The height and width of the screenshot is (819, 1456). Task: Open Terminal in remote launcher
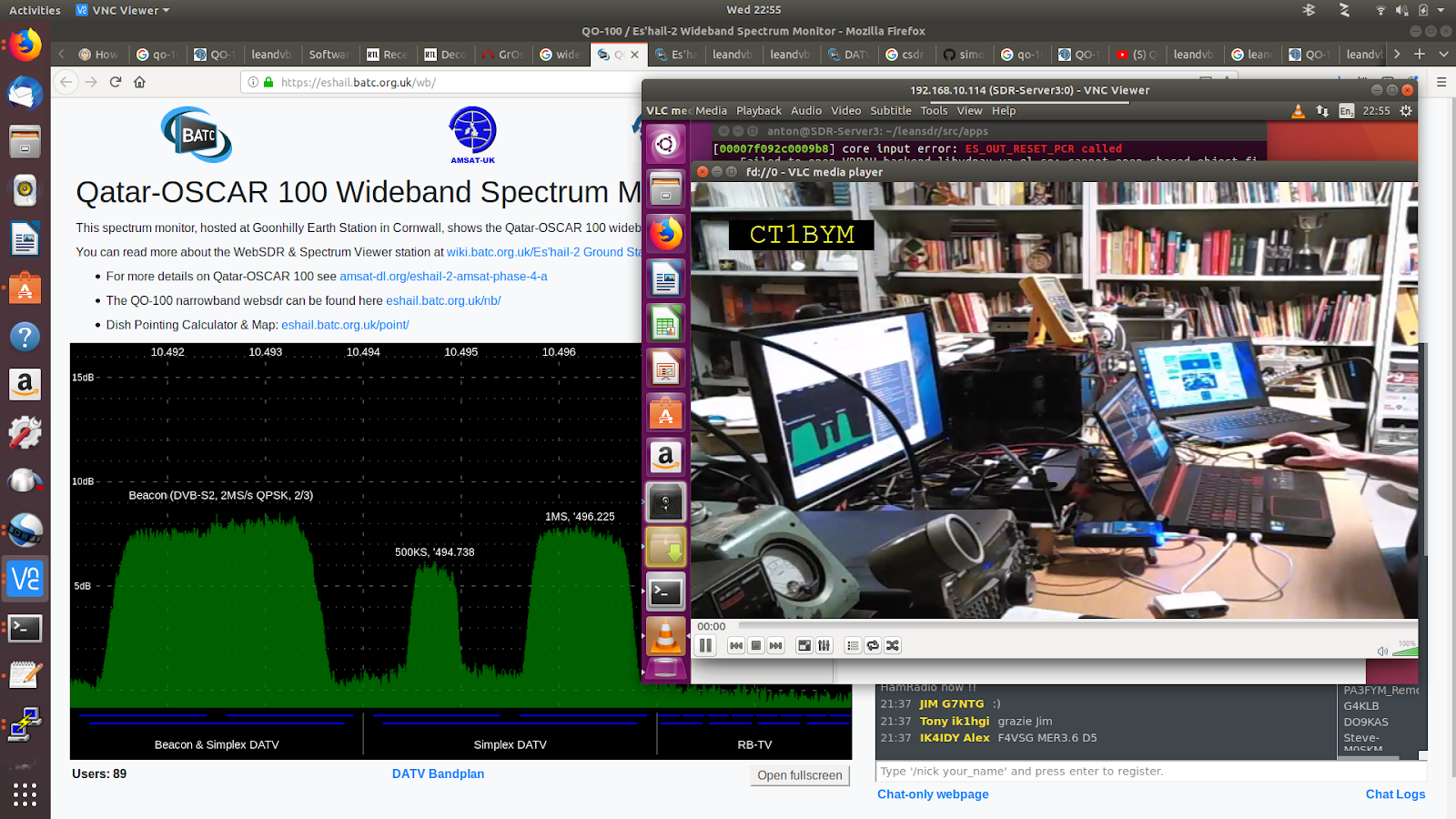666,592
